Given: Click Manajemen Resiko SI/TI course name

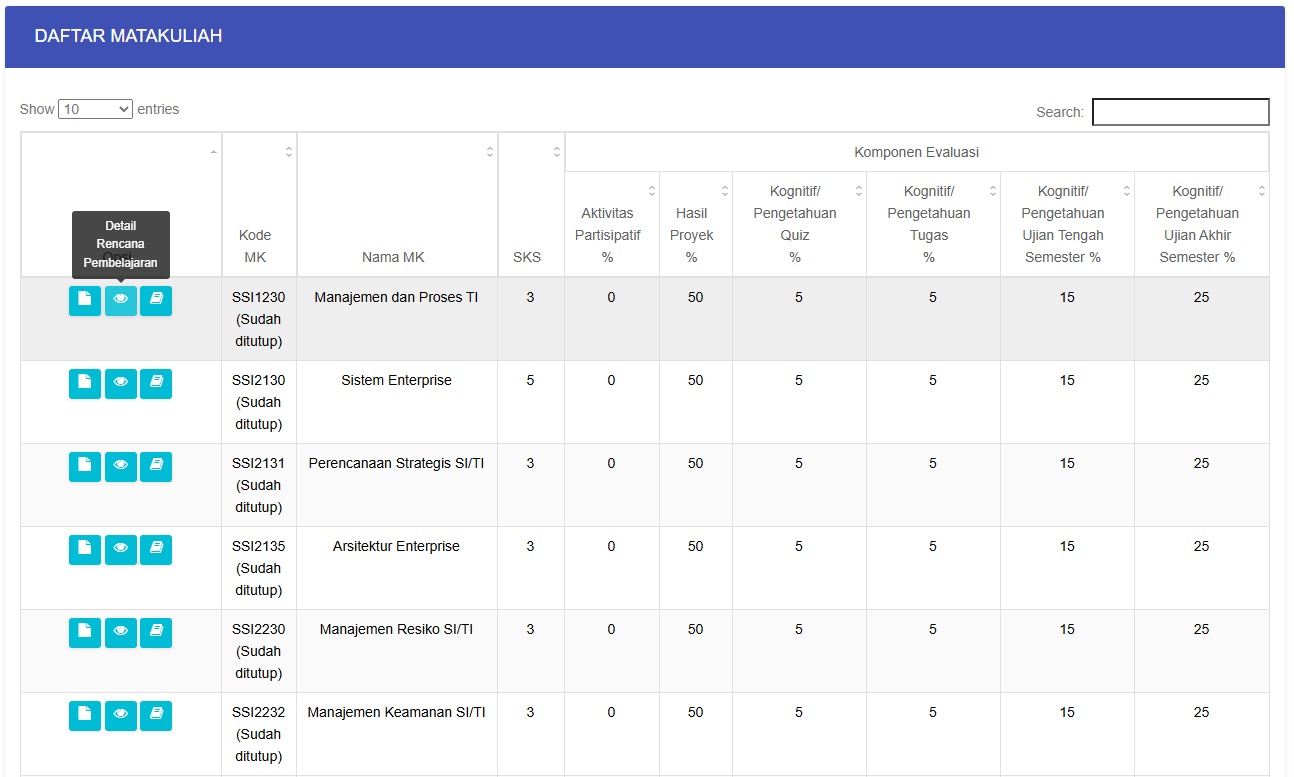Looking at the screenshot, I should point(396,629).
